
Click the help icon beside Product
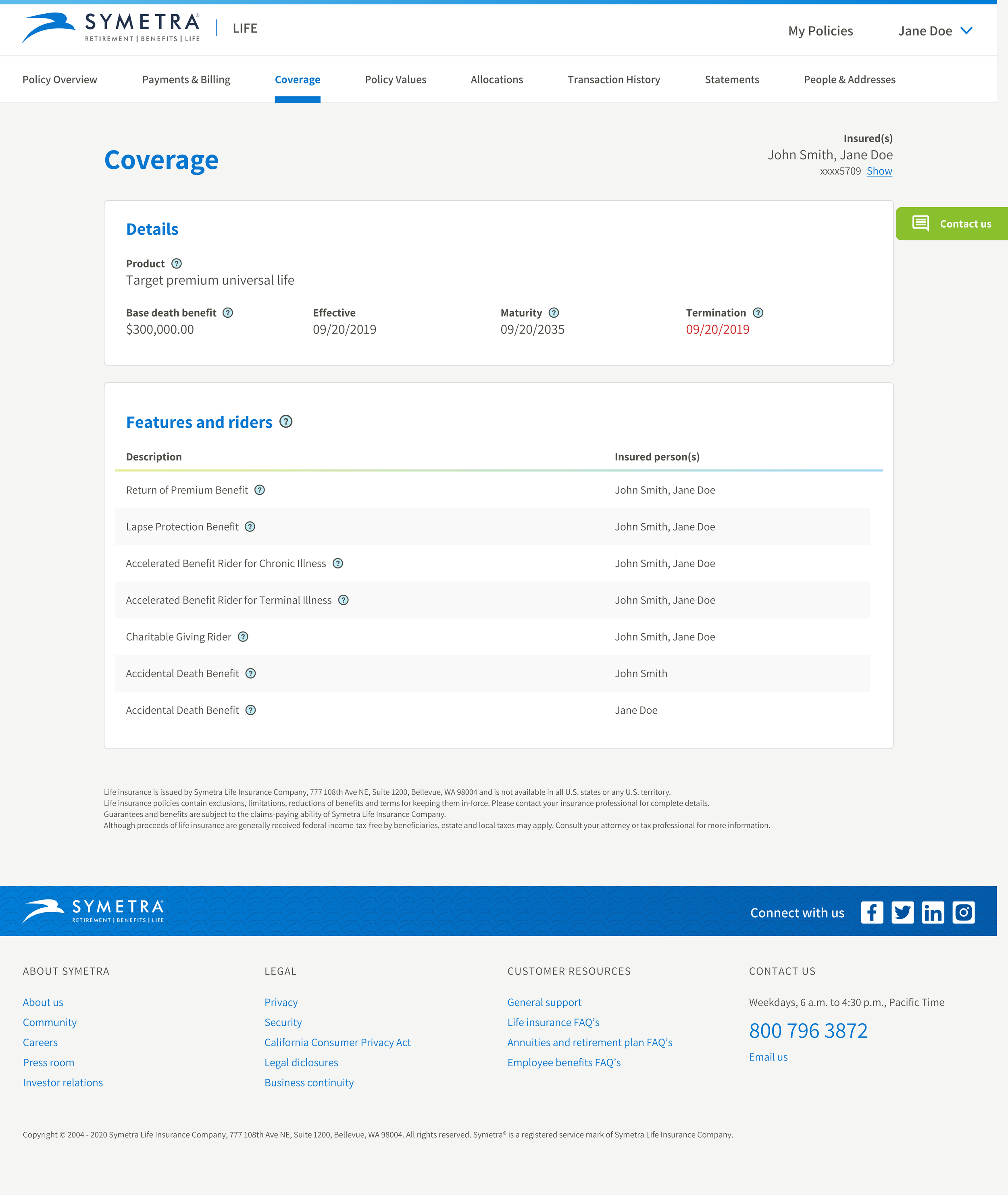coord(177,263)
